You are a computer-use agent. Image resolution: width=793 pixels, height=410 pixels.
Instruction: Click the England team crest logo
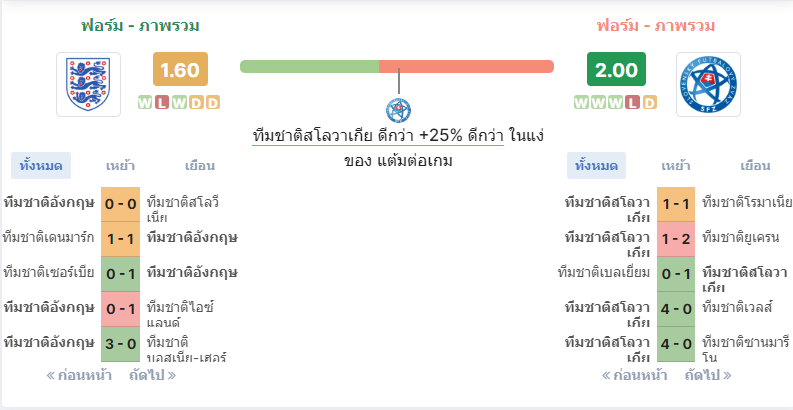tap(89, 84)
